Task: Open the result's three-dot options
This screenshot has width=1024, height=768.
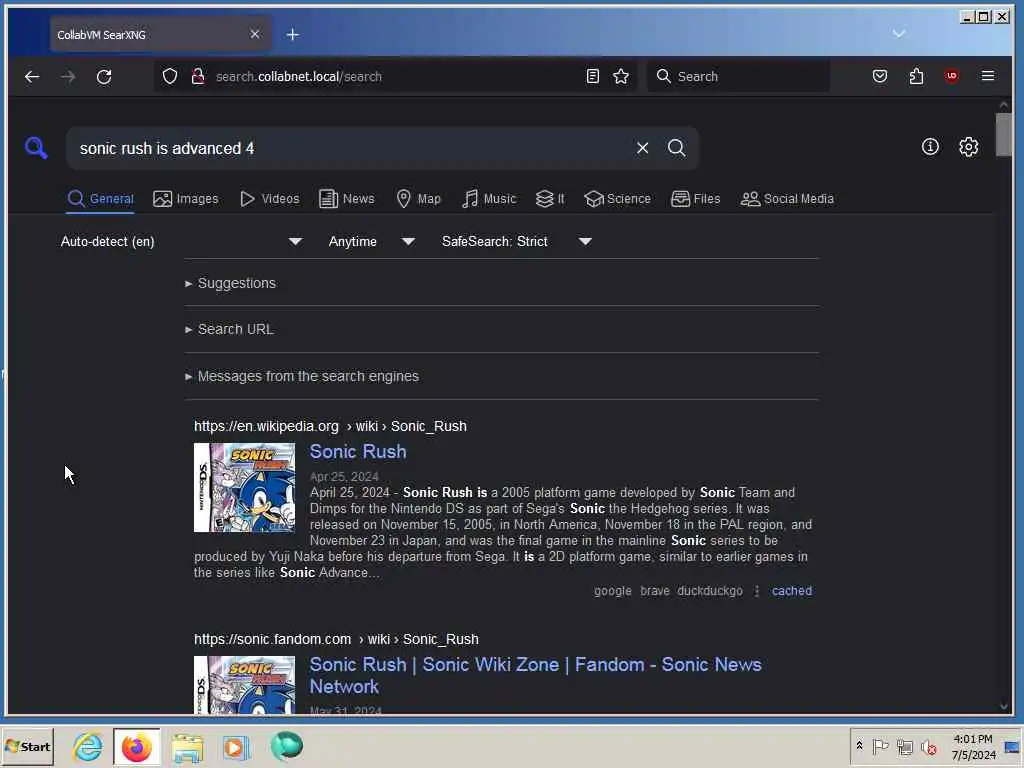Action: (x=757, y=590)
